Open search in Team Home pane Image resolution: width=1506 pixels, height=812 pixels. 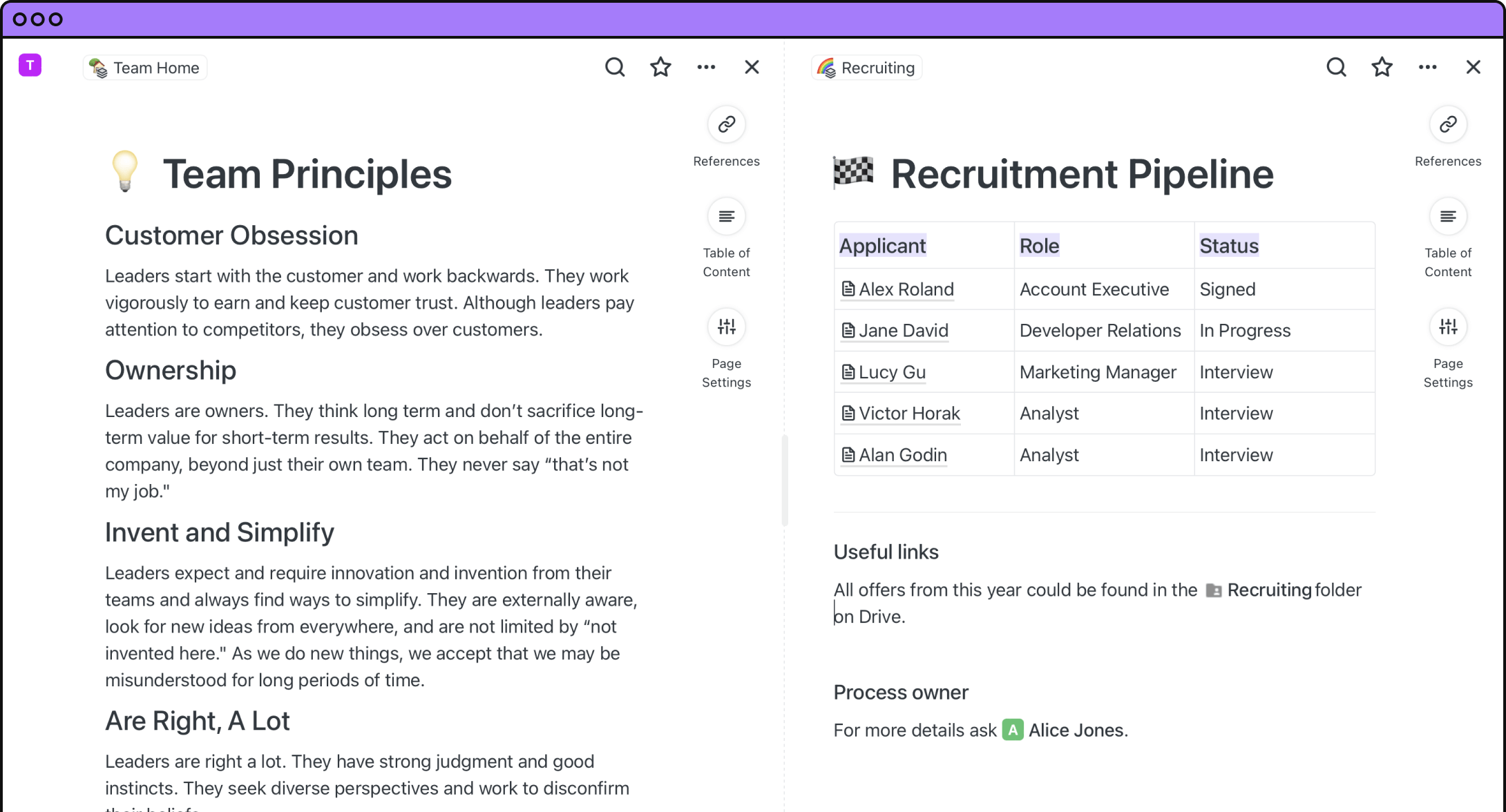(x=614, y=67)
